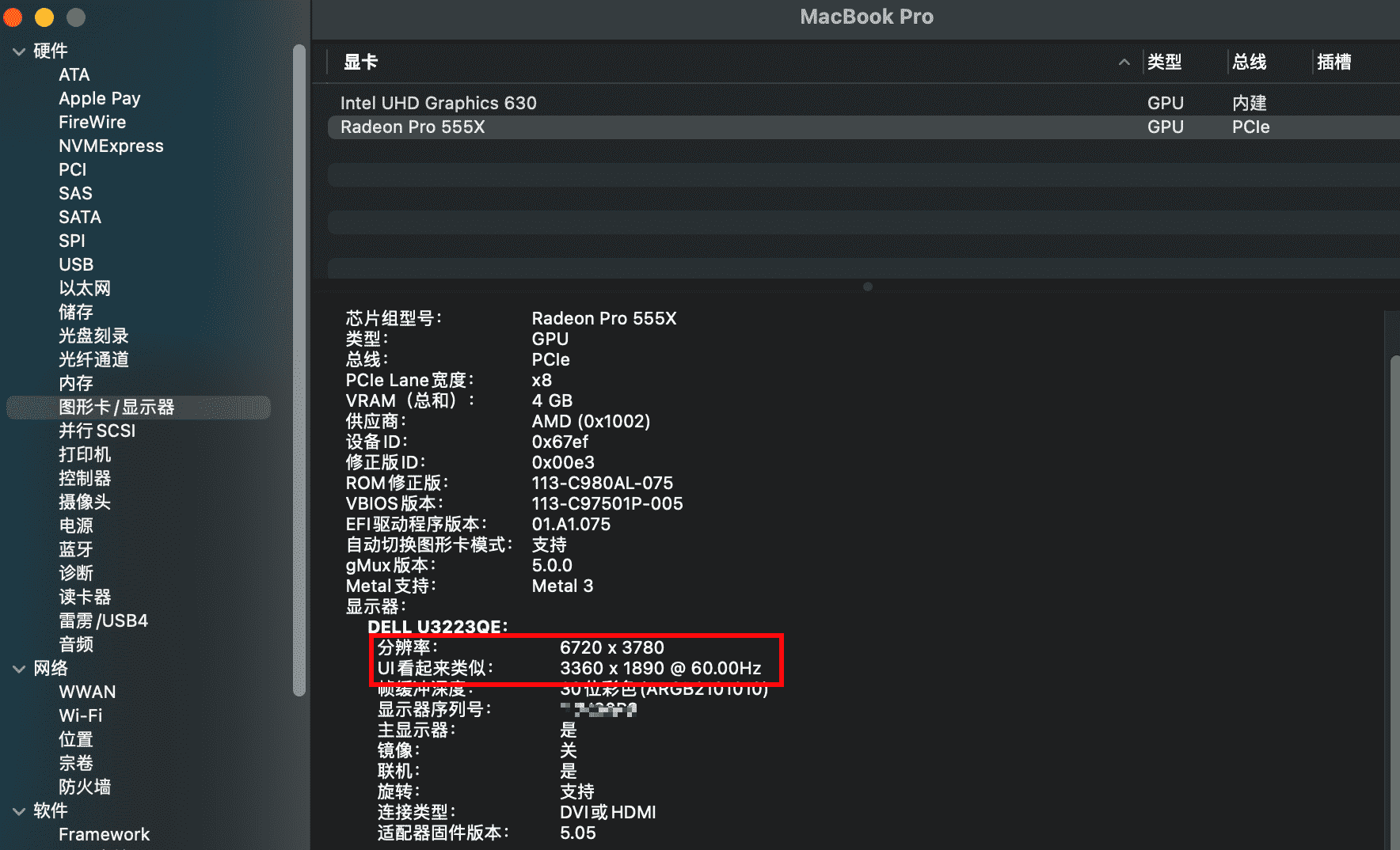
Task: Open FireWire hardware entry
Action: click(x=92, y=122)
